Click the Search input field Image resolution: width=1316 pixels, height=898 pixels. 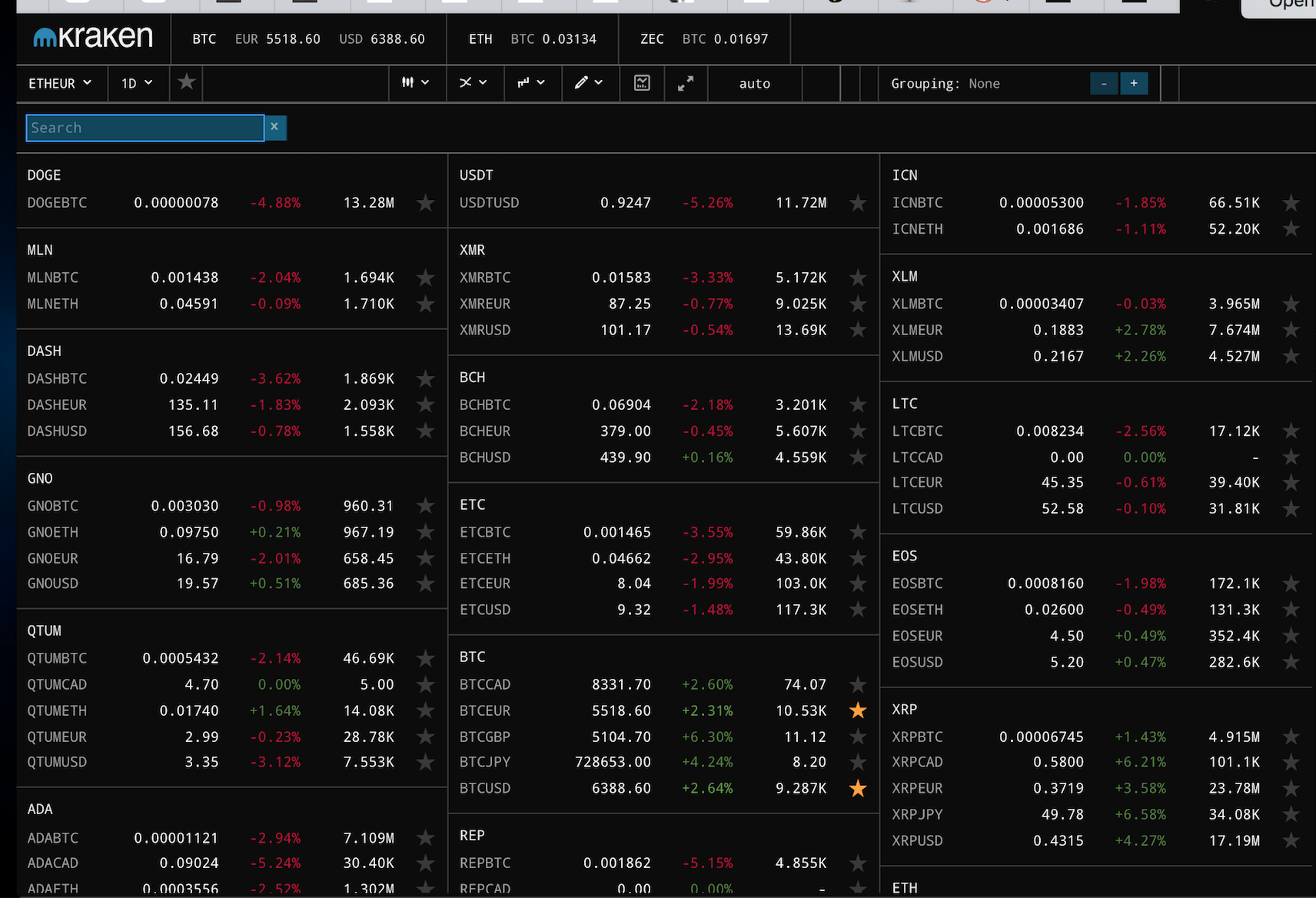click(x=145, y=128)
